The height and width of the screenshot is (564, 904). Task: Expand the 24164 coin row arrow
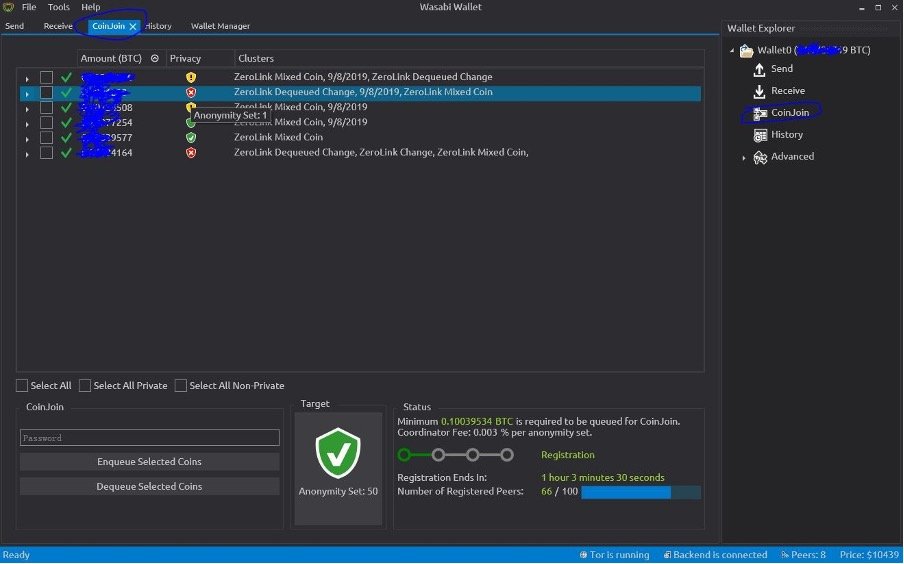pos(27,154)
